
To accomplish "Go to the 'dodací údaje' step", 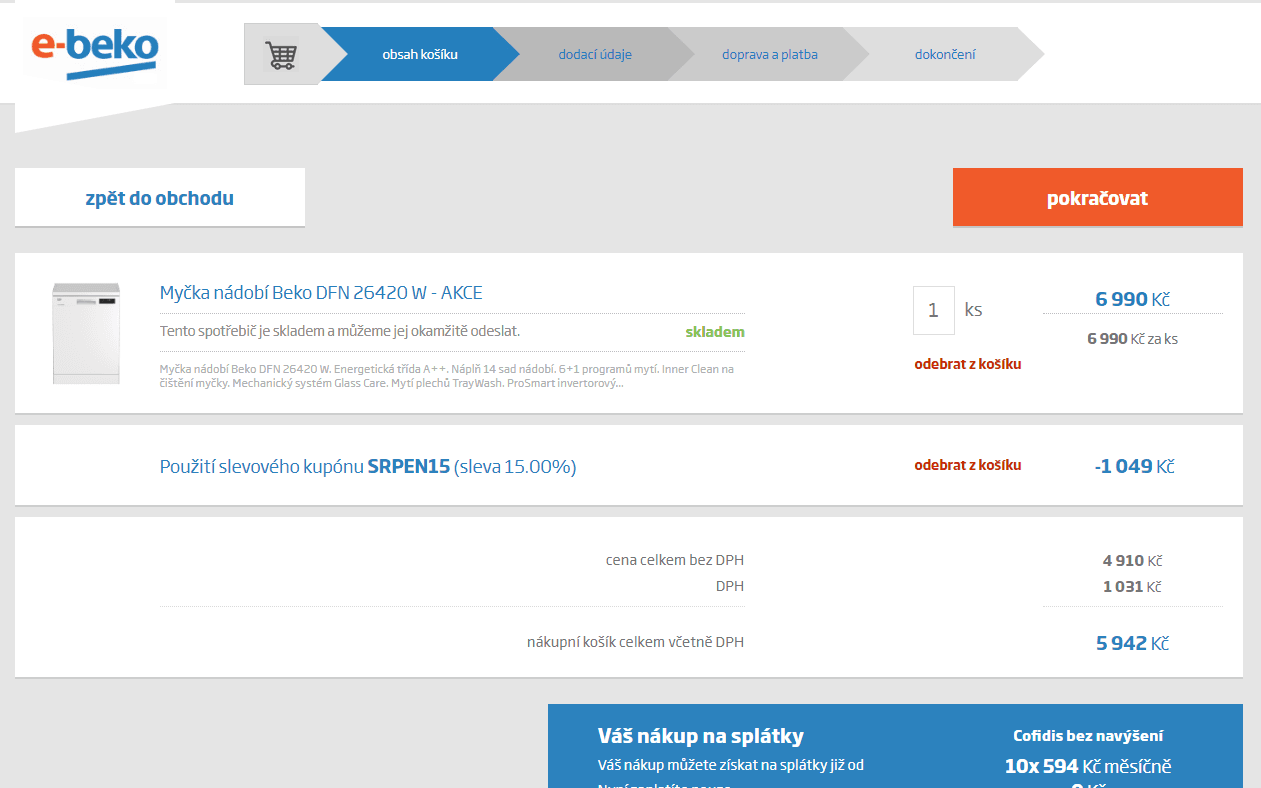I will [595, 54].
